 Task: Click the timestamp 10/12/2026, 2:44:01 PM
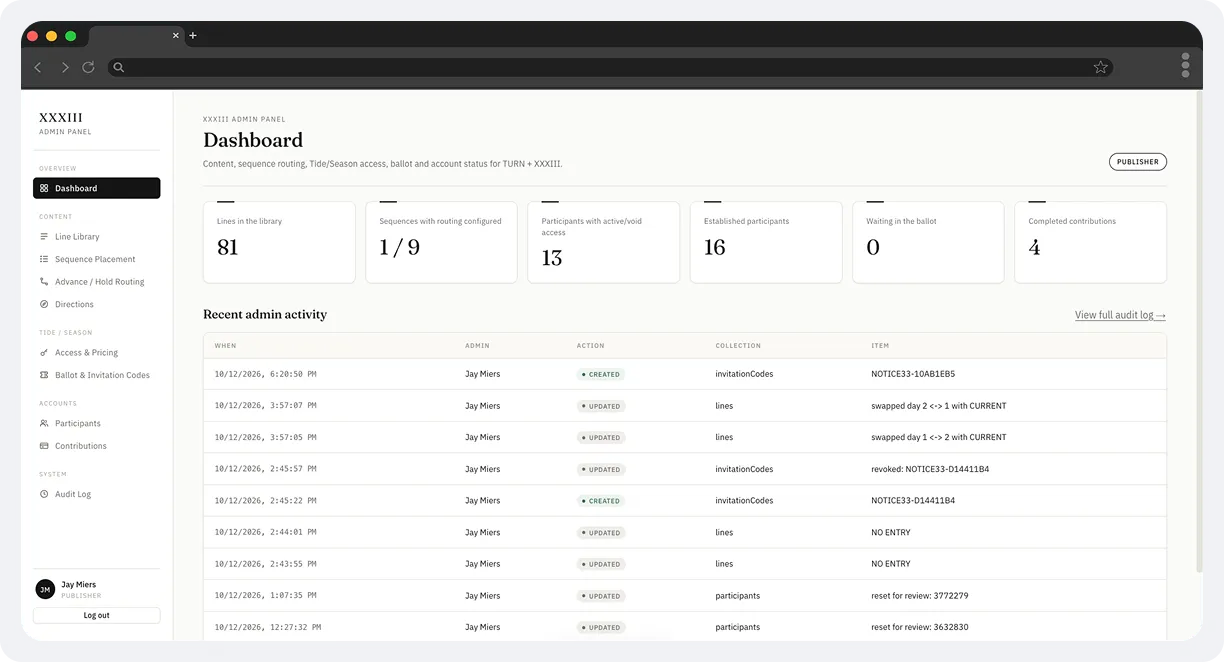266,532
